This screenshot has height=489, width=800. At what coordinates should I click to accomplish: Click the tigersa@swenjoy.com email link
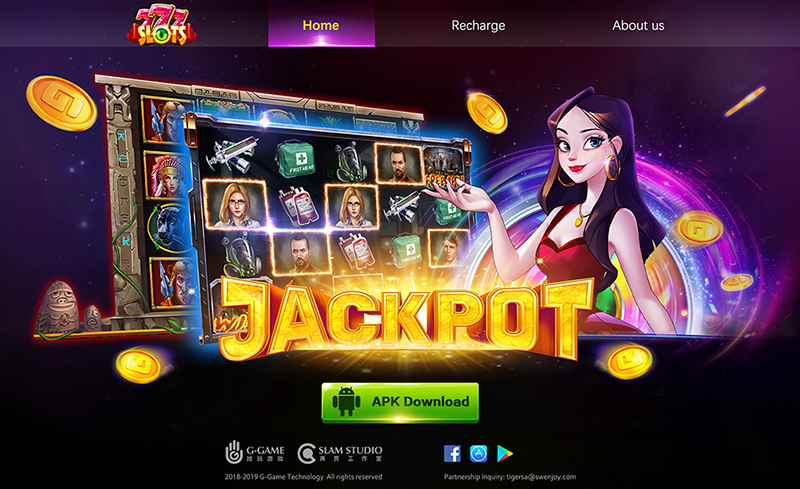point(541,477)
